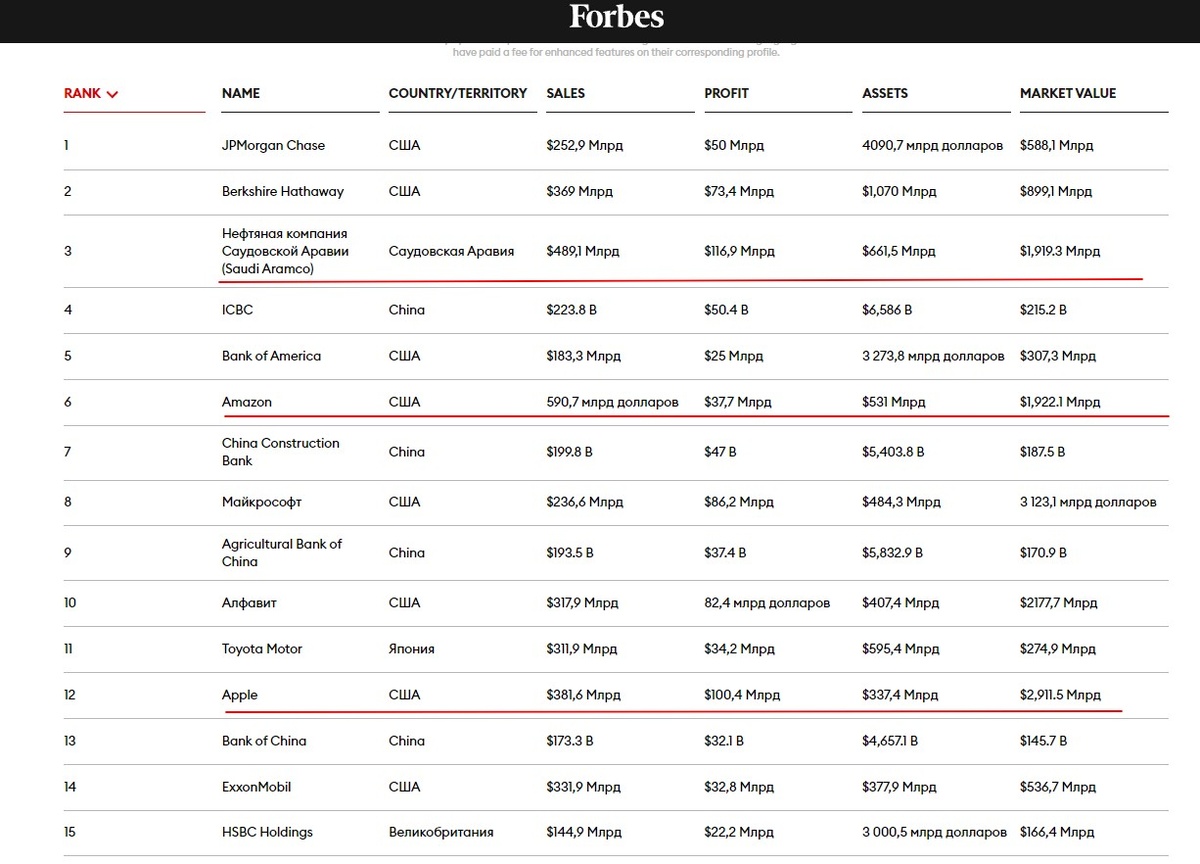The width and height of the screenshot is (1200, 864).
Task: Sort by the NAME column header
Action: click(241, 93)
